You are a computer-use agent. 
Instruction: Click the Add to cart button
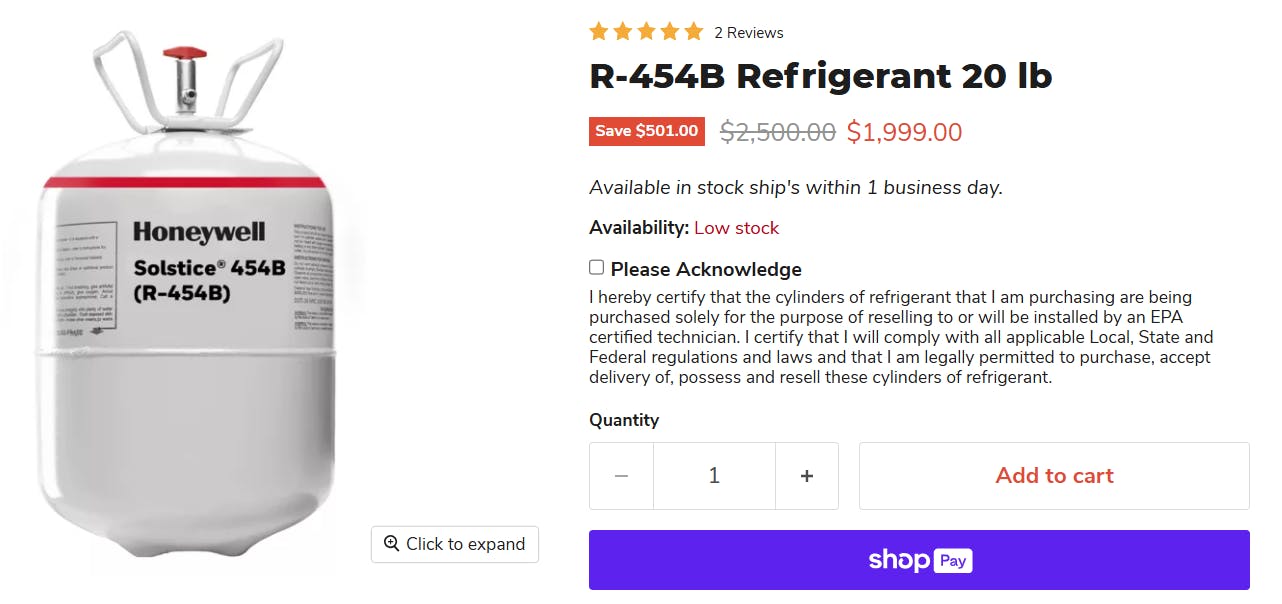pos(1053,475)
